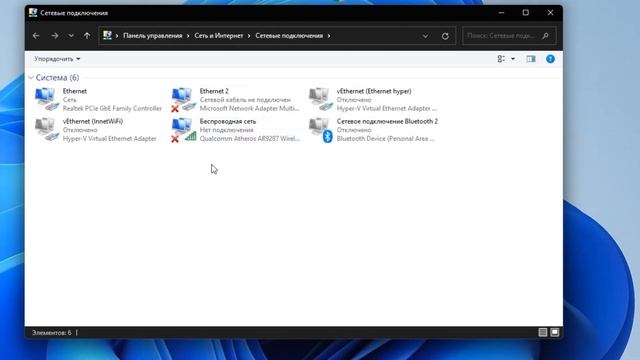Open recent locations chevron next to forward arrow

pos(71,36)
